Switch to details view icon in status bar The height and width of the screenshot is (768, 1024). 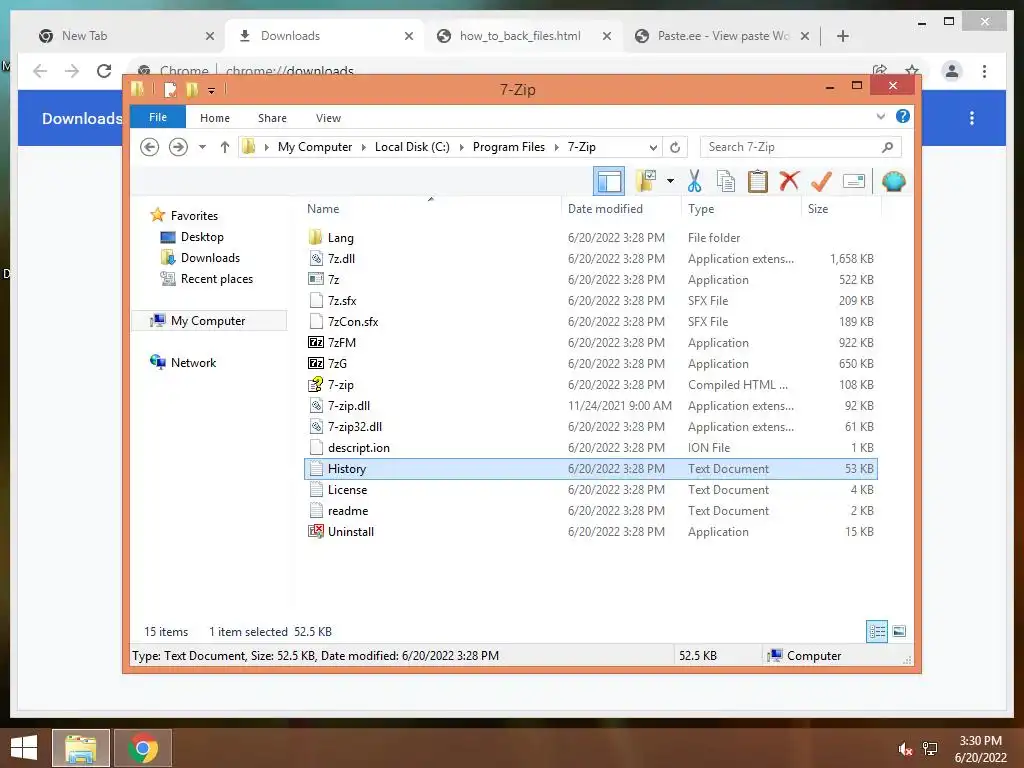click(x=877, y=631)
